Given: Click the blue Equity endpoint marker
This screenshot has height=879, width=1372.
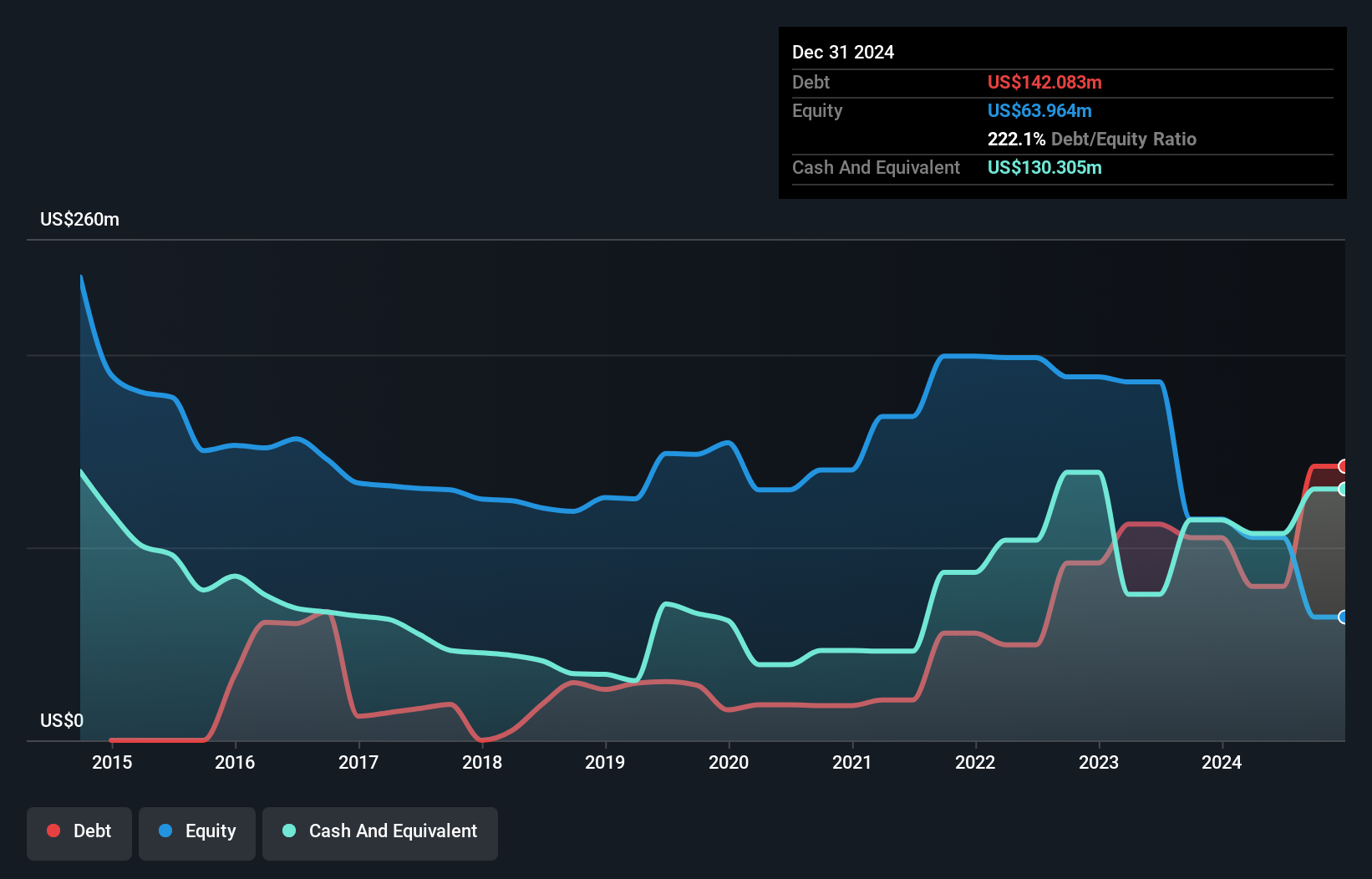Looking at the screenshot, I should 1344,617.
